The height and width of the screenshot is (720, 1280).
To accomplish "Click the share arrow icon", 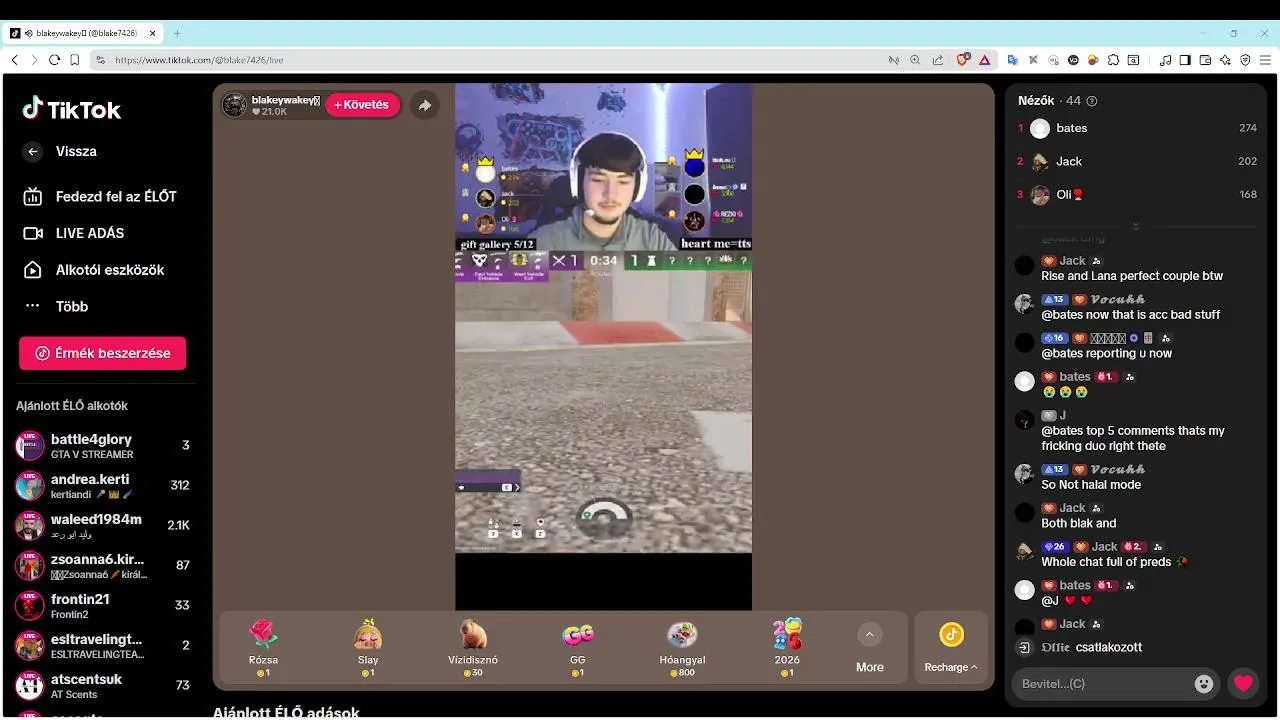I will [425, 105].
